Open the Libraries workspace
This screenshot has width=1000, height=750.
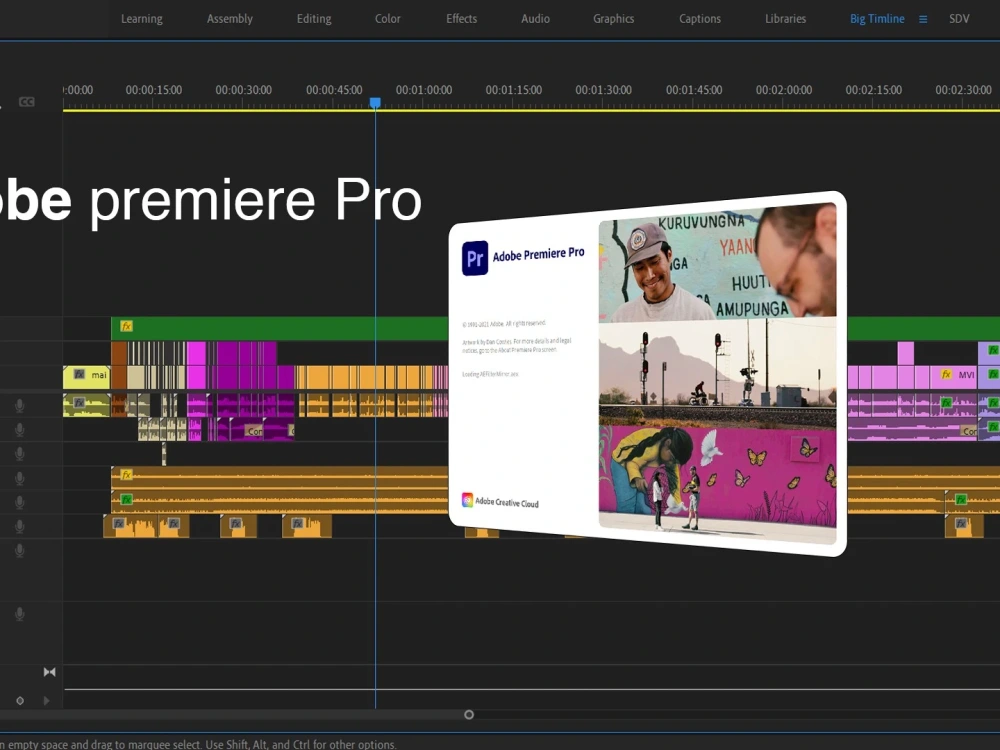(785, 18)
